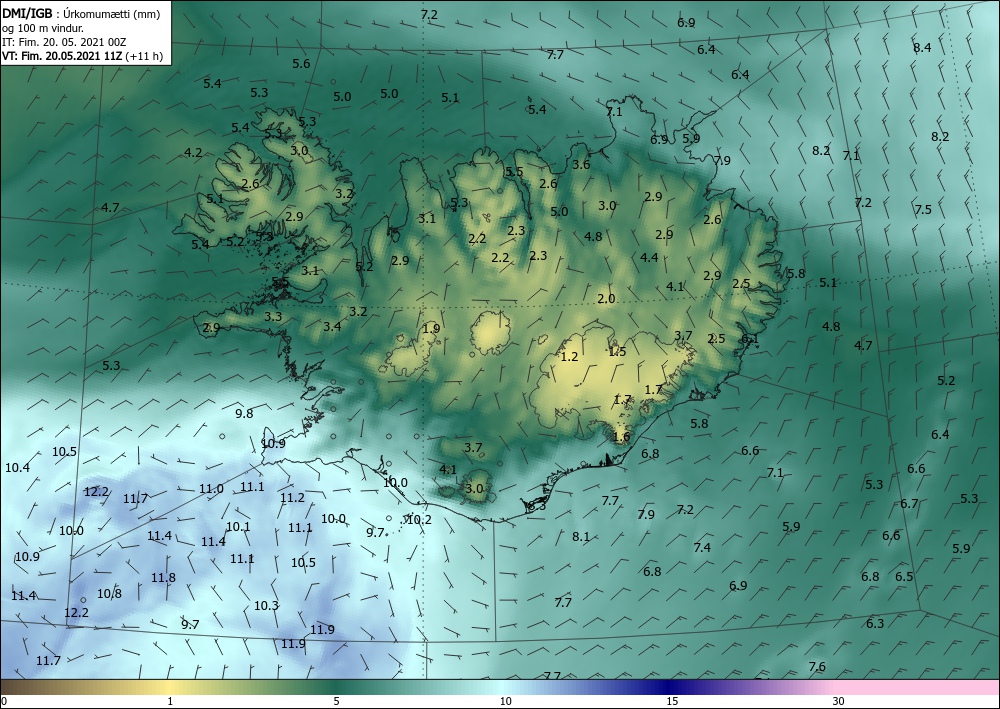Click the "4.2" value north-west of the Westfjords
The height and width of the screenshot is (709, 1000).
193,153
